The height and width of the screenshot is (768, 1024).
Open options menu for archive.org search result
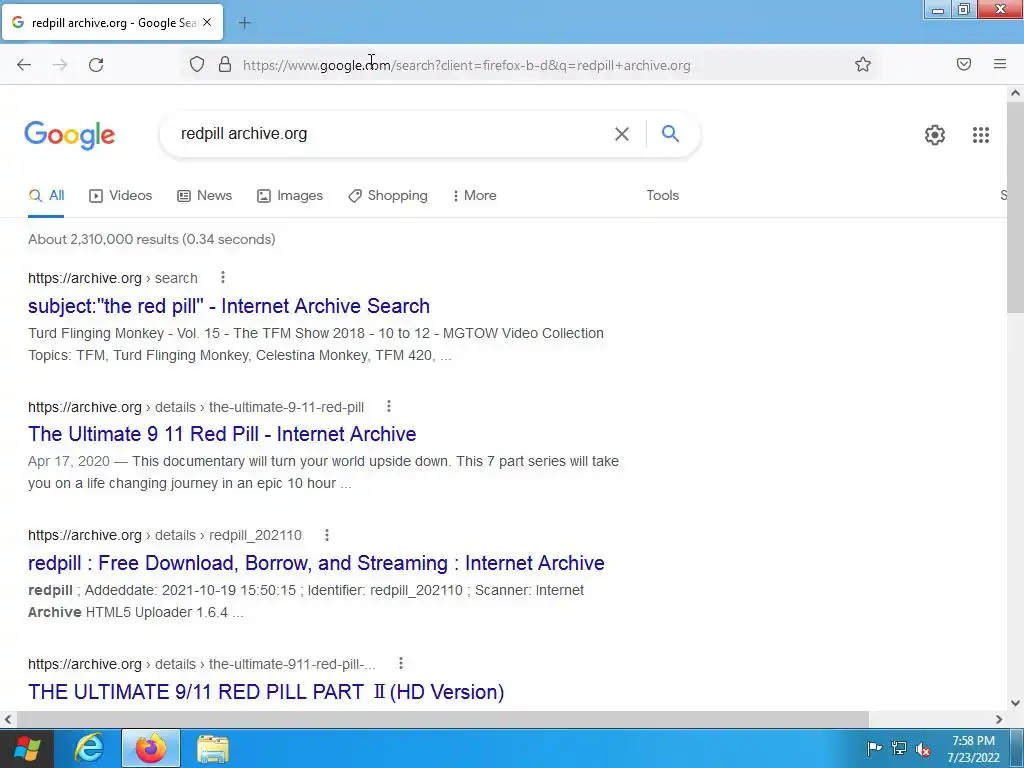[x=223, y=278]
